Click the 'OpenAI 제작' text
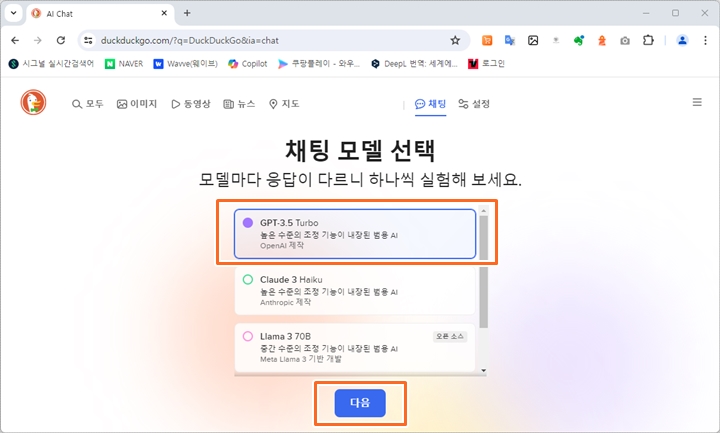Screen dimensions: 720x433 [x=281, y=246]
